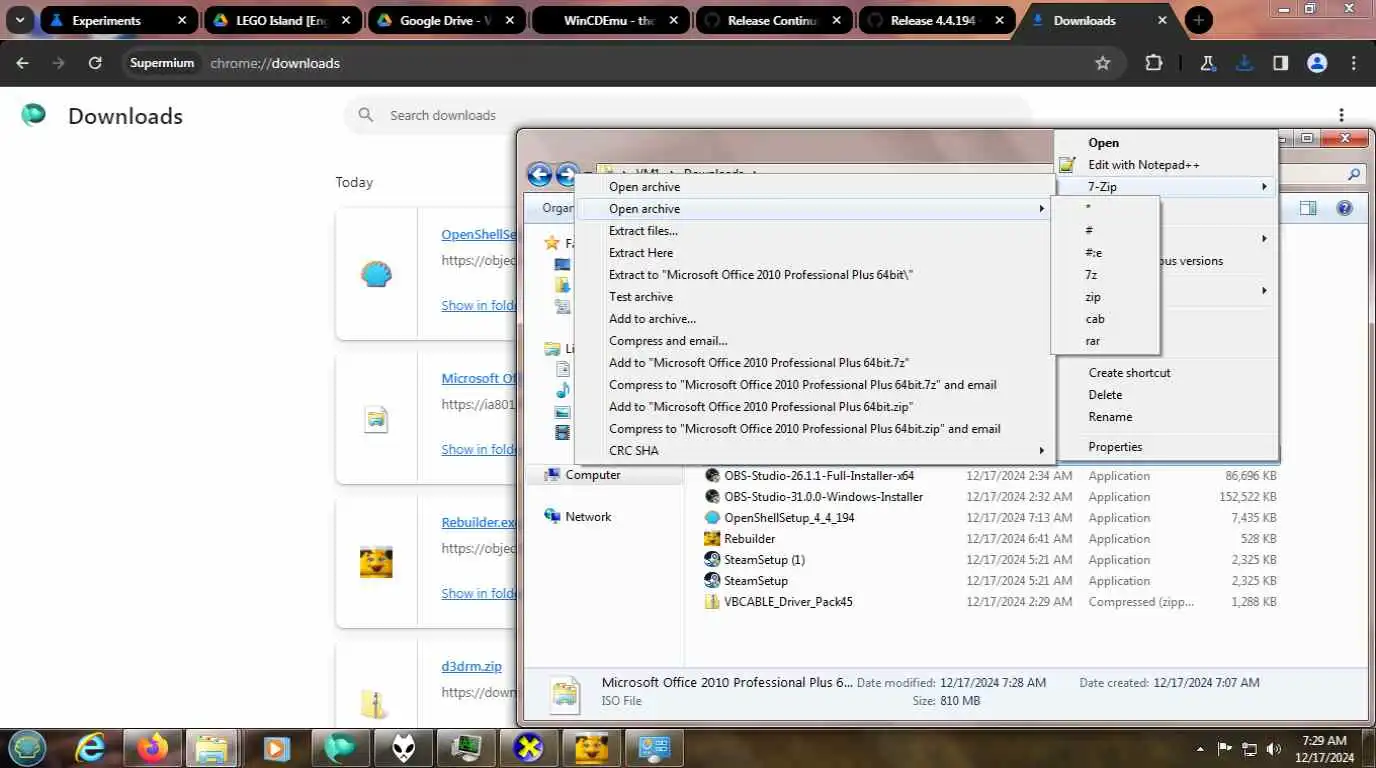This screenshot has height=768, width=1376.
Task: Open Firefox from the taskbar
Action: click(x=153, y=747)
